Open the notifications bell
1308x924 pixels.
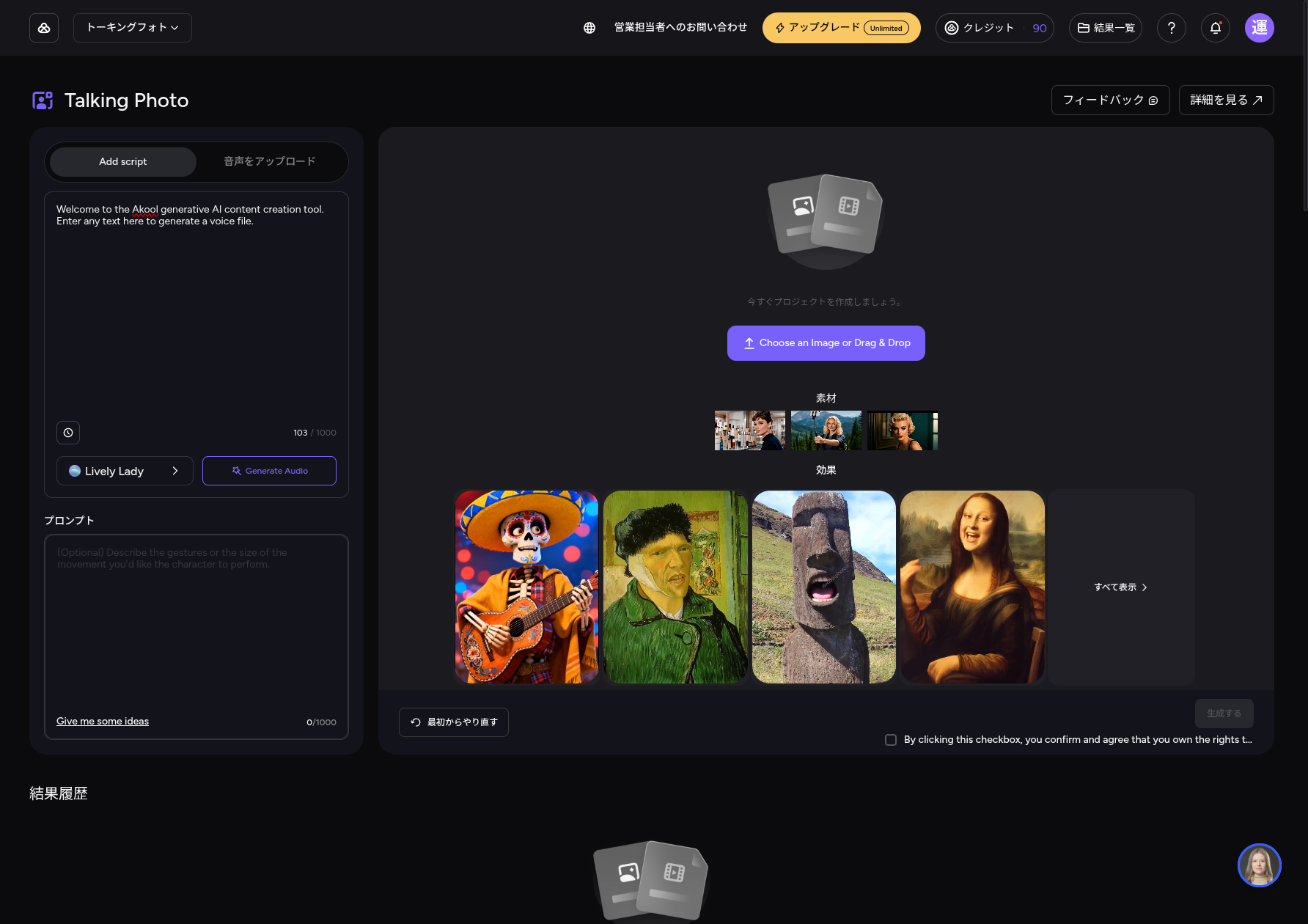(1215, 28)
